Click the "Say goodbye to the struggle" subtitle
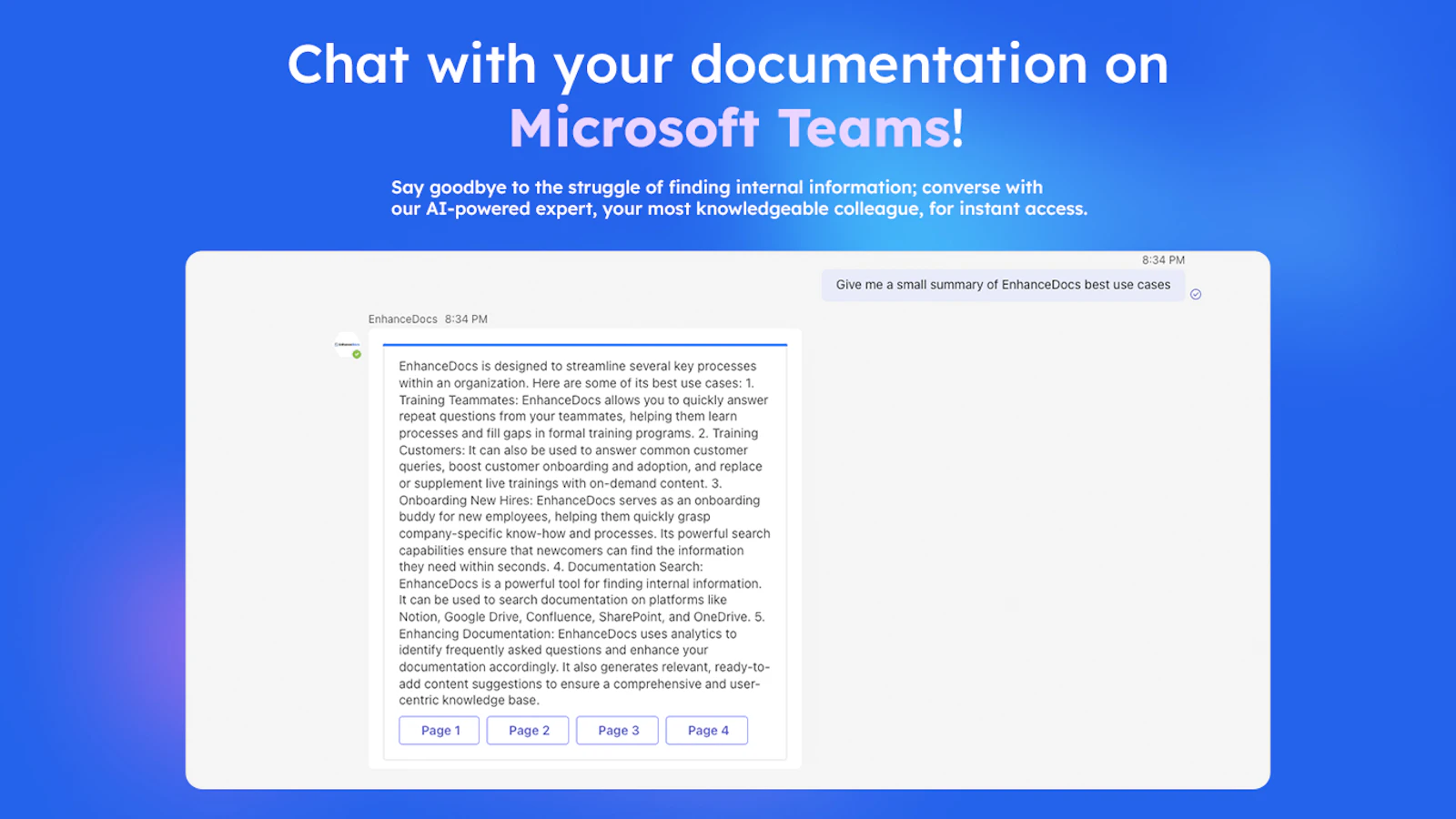This screenshot has height=819, width=1456. (739, 197)
